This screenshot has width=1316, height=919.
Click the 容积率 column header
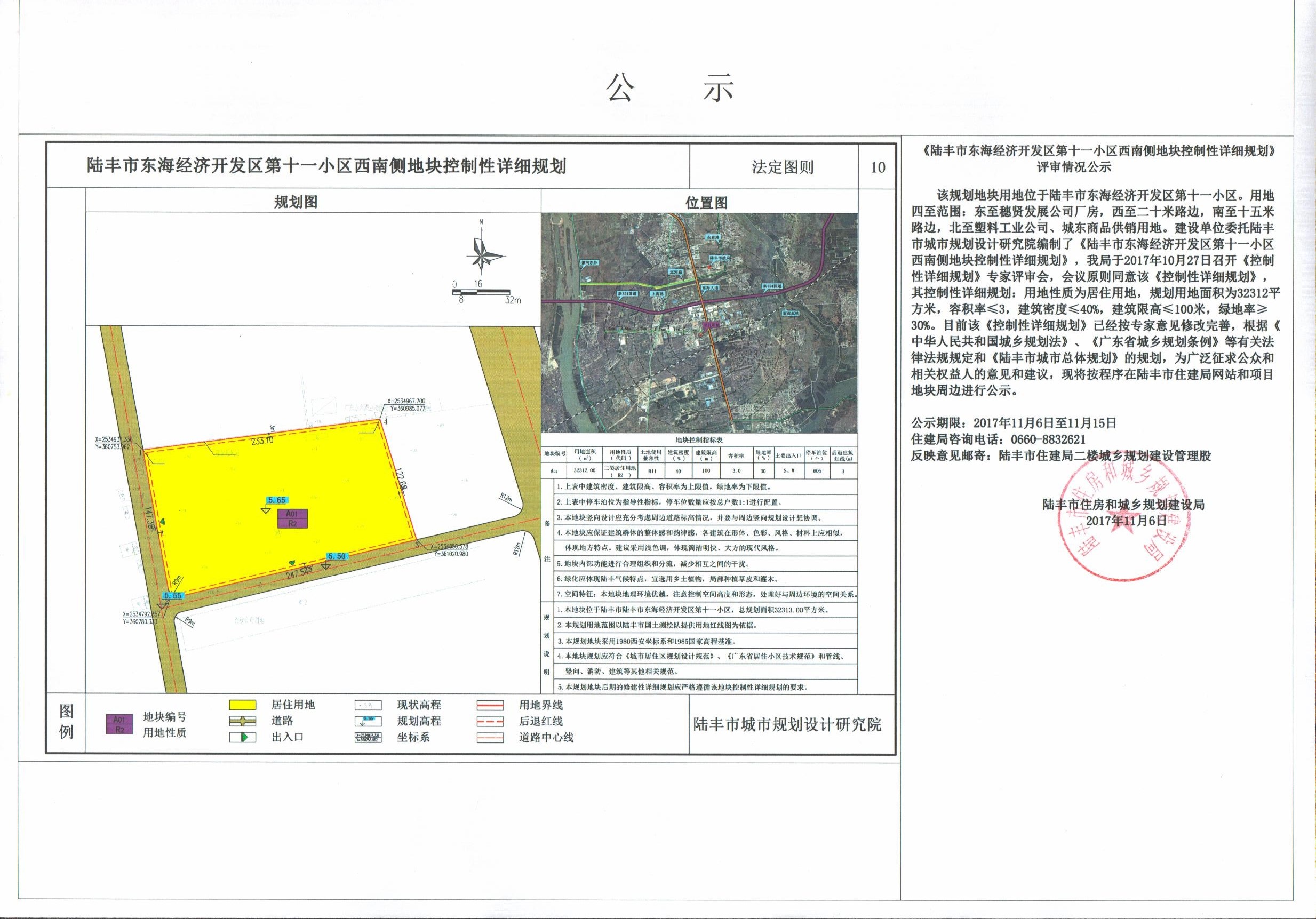[737, 455]
